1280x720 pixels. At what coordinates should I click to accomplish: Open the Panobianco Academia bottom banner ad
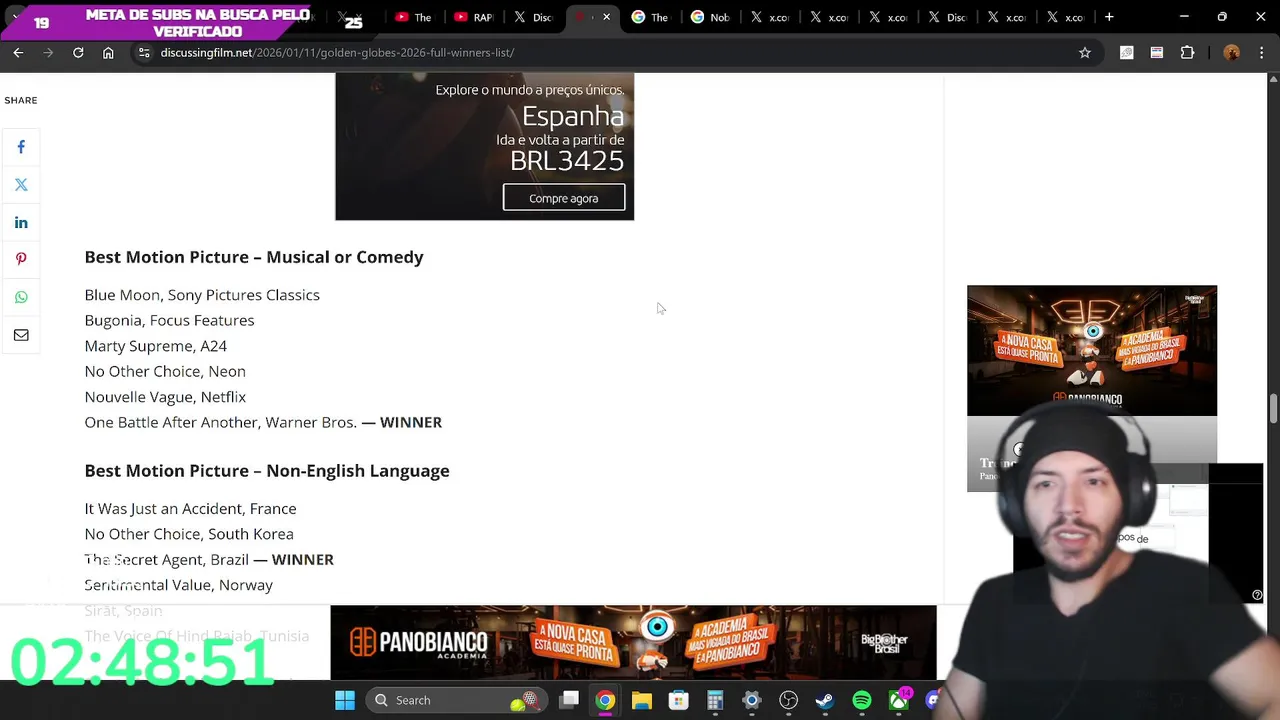click(633, 642)
